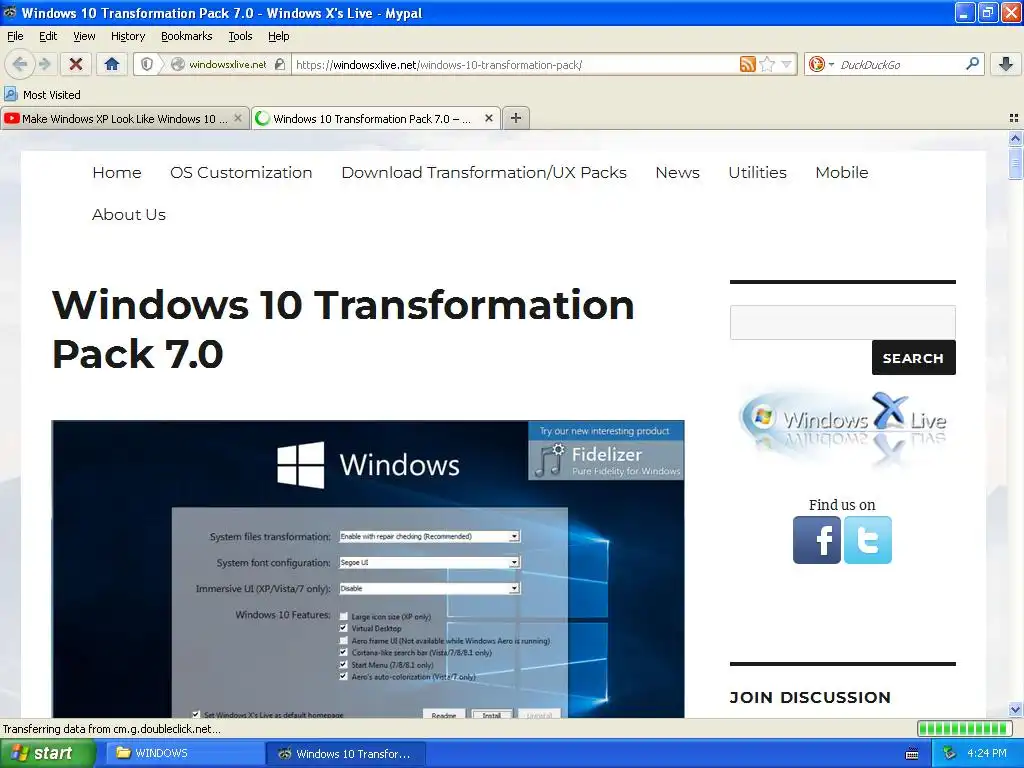Click the sidebar site search text field

tap(842, 322)
